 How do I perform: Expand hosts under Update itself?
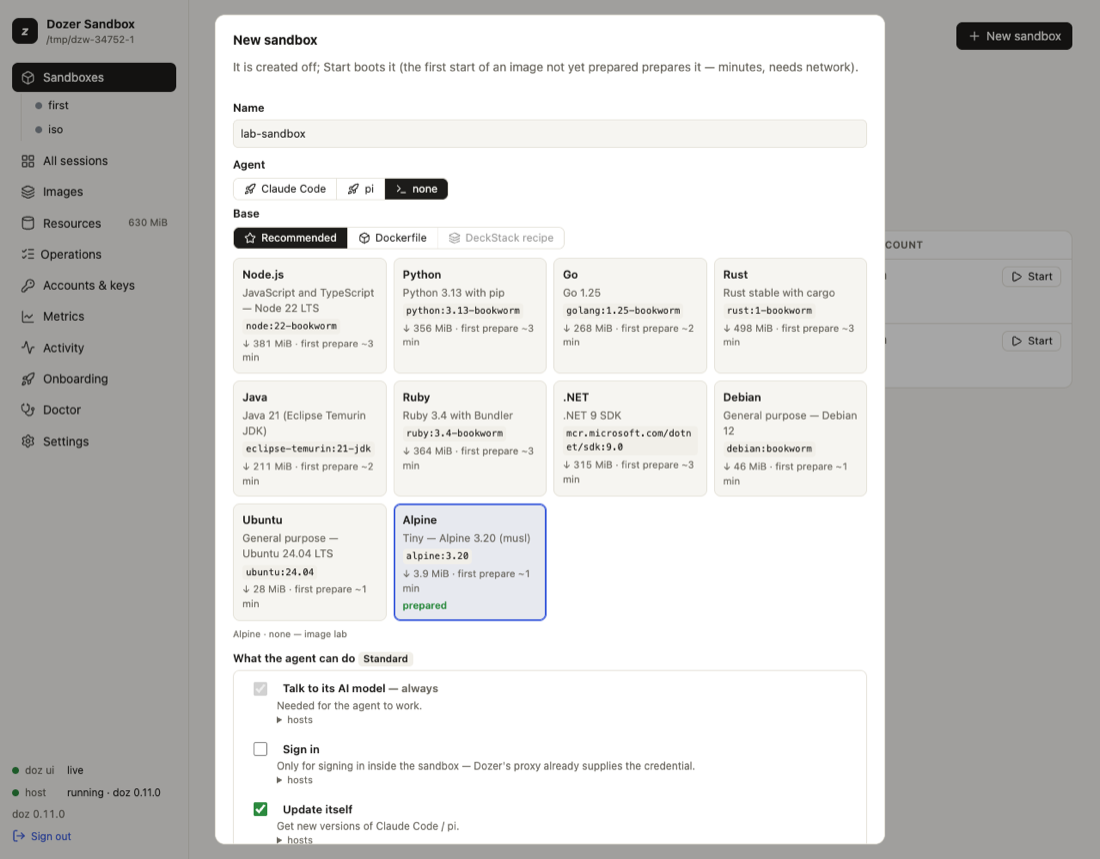(295, 840)
